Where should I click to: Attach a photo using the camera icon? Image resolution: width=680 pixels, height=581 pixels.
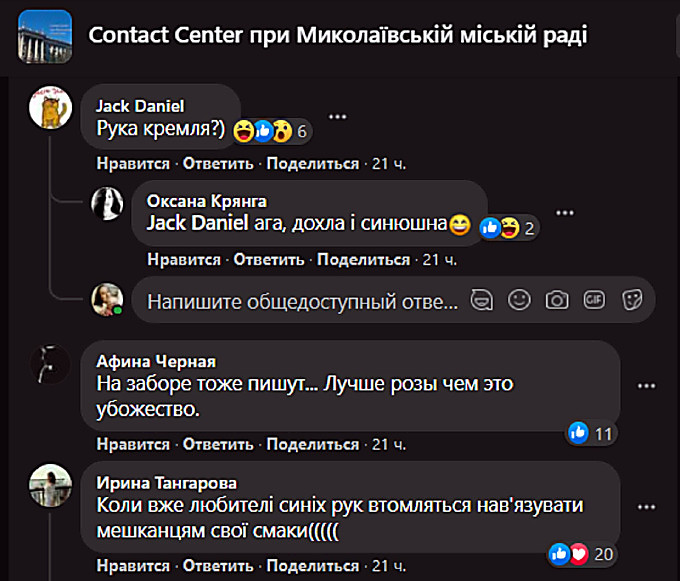pos(557,299)
